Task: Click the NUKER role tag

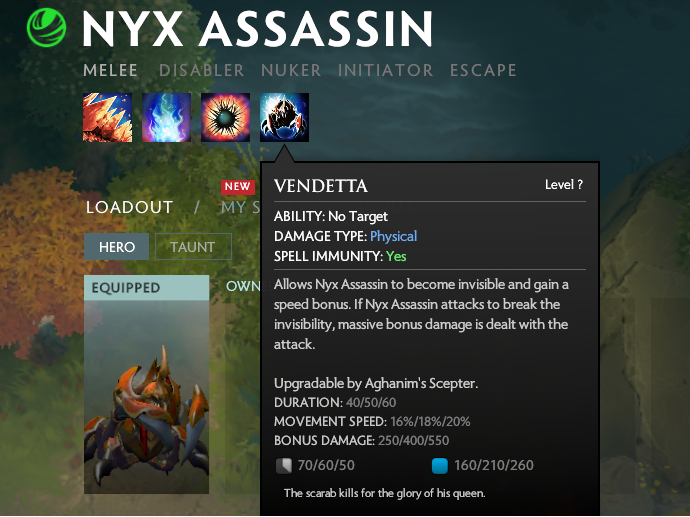Action: pyautogui.click(x=291, y=70)
